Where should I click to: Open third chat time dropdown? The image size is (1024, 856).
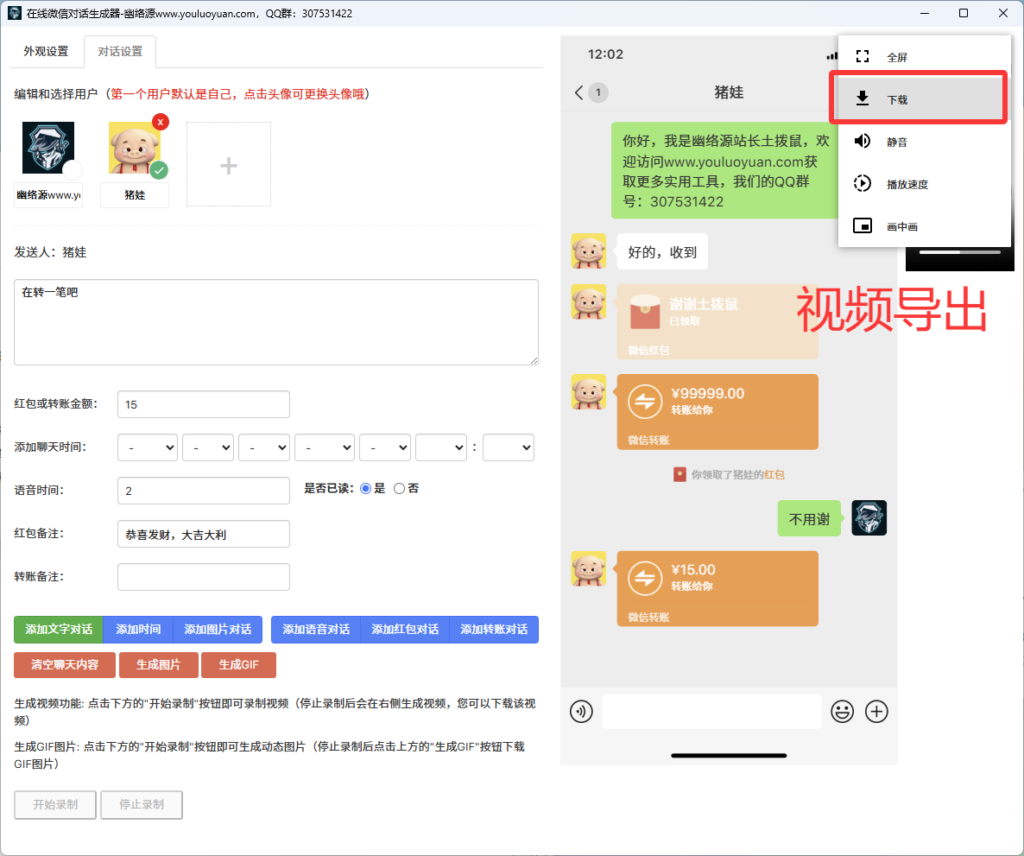point(264,447)
